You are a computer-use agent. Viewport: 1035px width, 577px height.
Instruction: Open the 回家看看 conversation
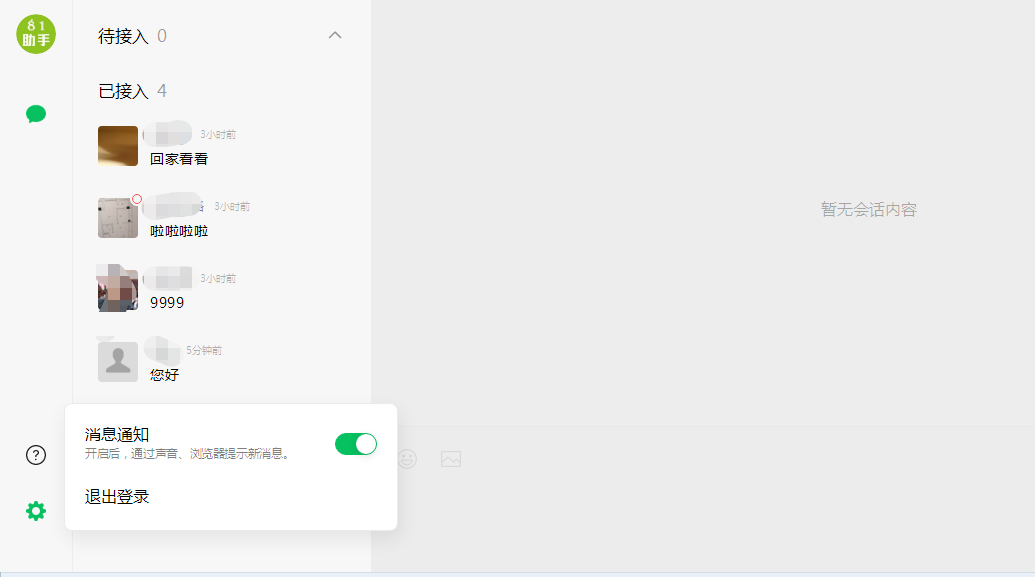(221, 146)
